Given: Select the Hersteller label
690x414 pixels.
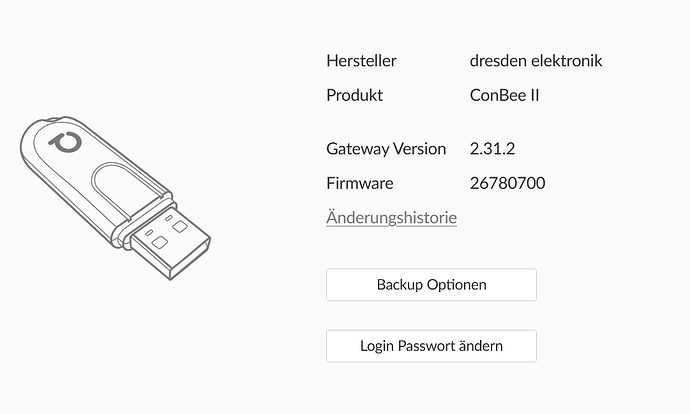Looking at the screenshot, I should coord(361,61).
